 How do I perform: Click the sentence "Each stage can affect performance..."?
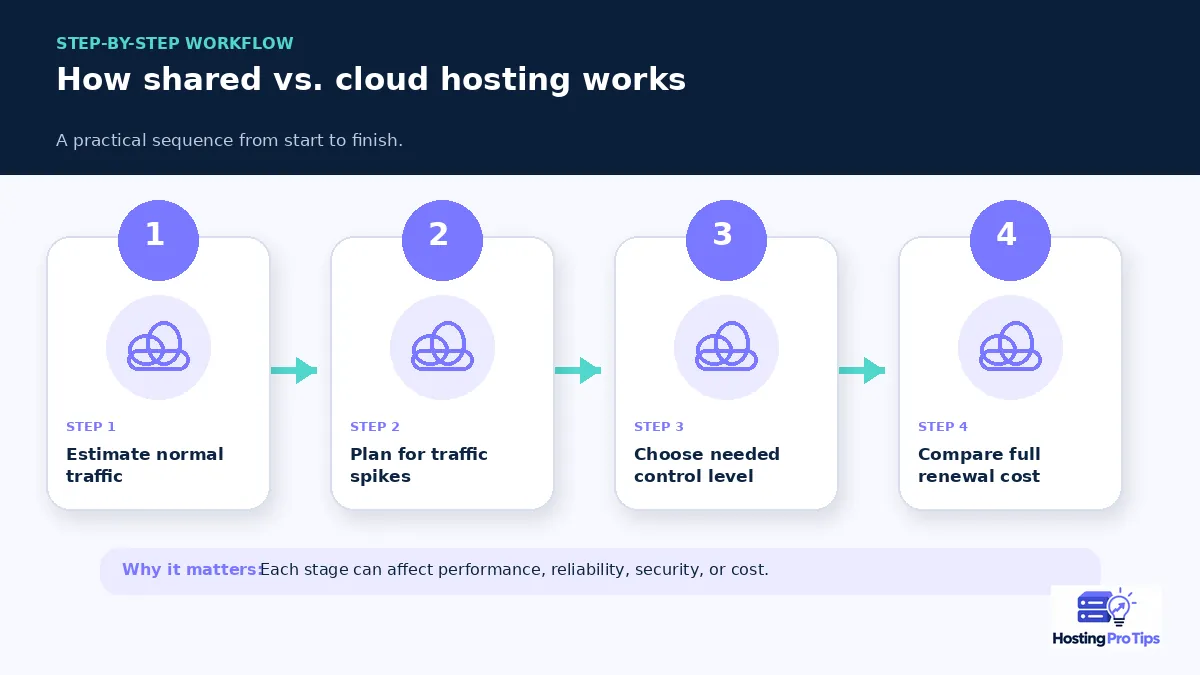point(514,570)
